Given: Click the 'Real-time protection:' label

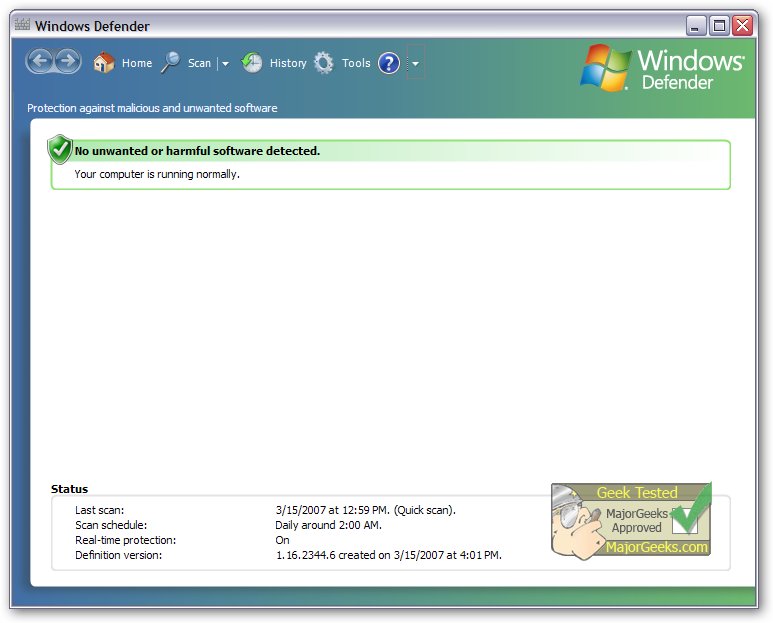Looking at the screenshot, I should [125, 540].
